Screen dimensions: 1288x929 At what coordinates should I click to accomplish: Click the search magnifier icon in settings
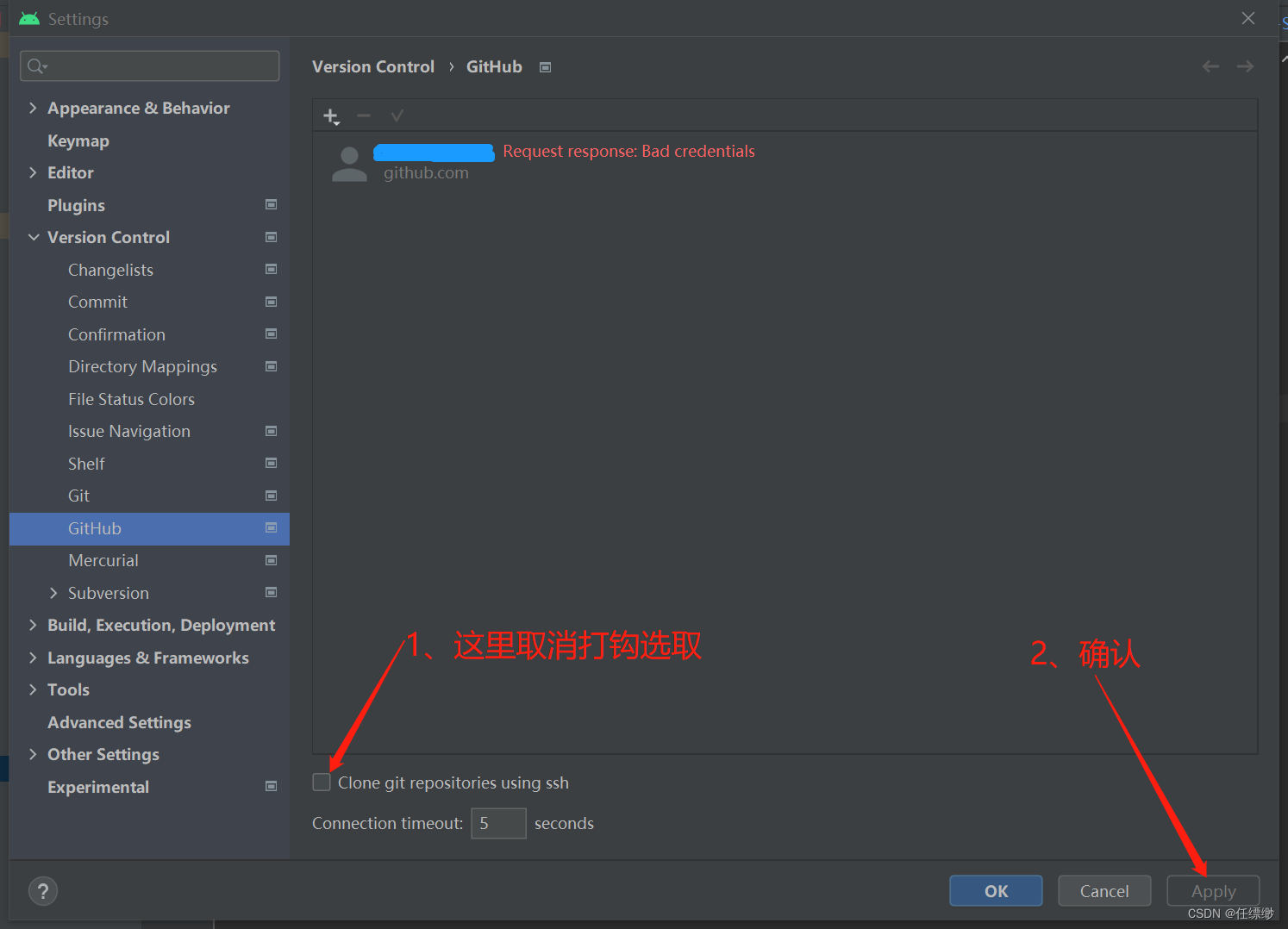[36, 66]
